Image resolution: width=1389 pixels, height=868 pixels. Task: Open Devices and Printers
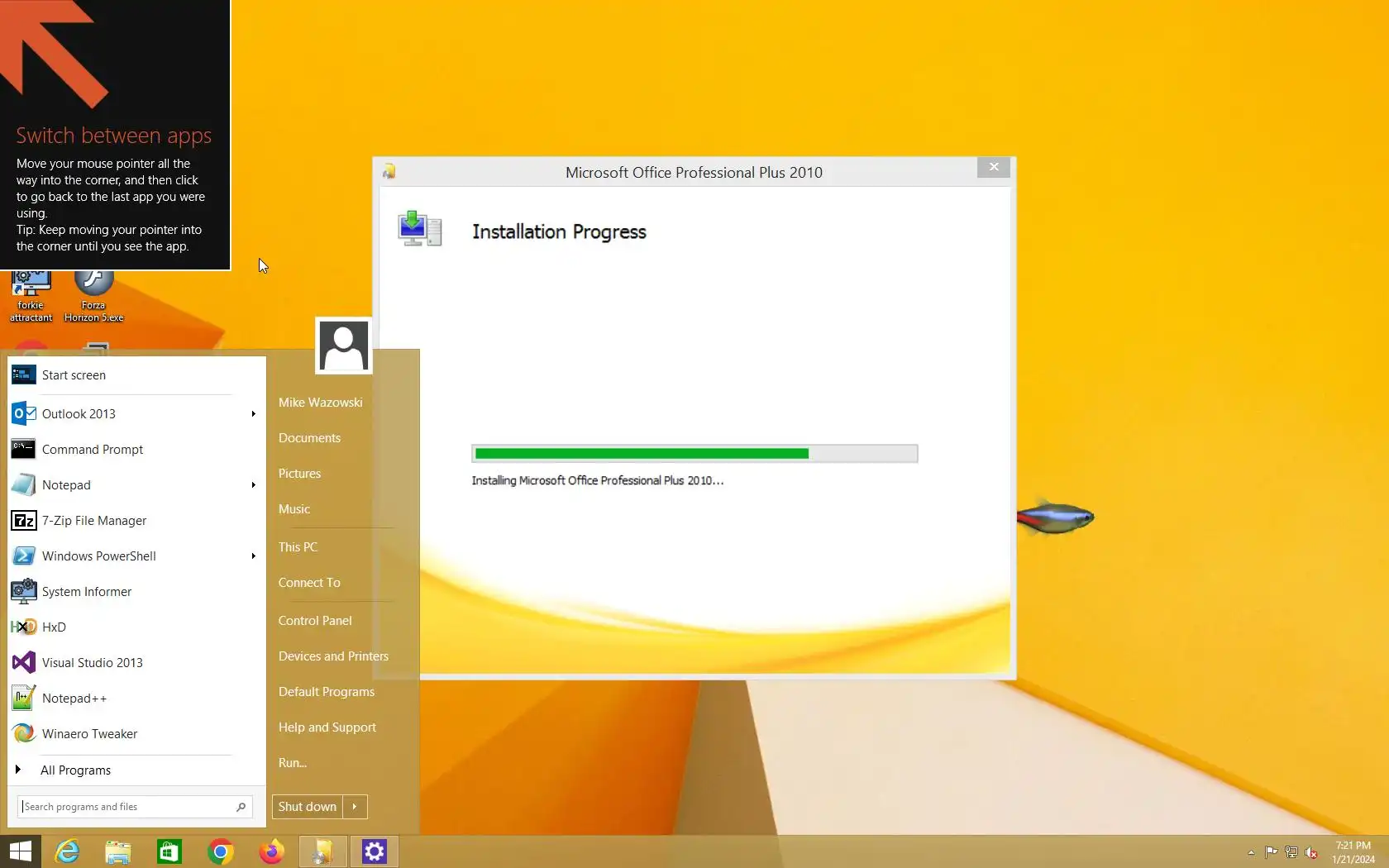point(333,656)
